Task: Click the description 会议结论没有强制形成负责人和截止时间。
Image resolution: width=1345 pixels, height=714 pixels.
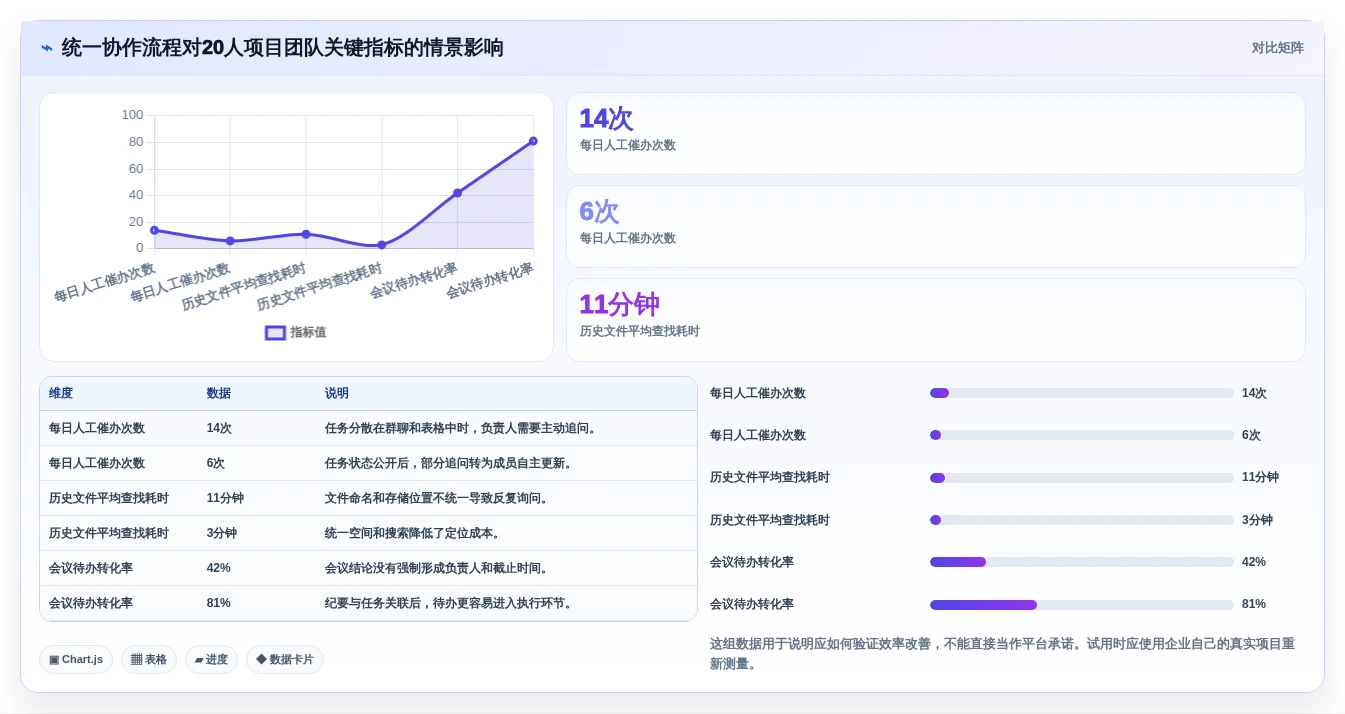Action: [x=439, y=568]
